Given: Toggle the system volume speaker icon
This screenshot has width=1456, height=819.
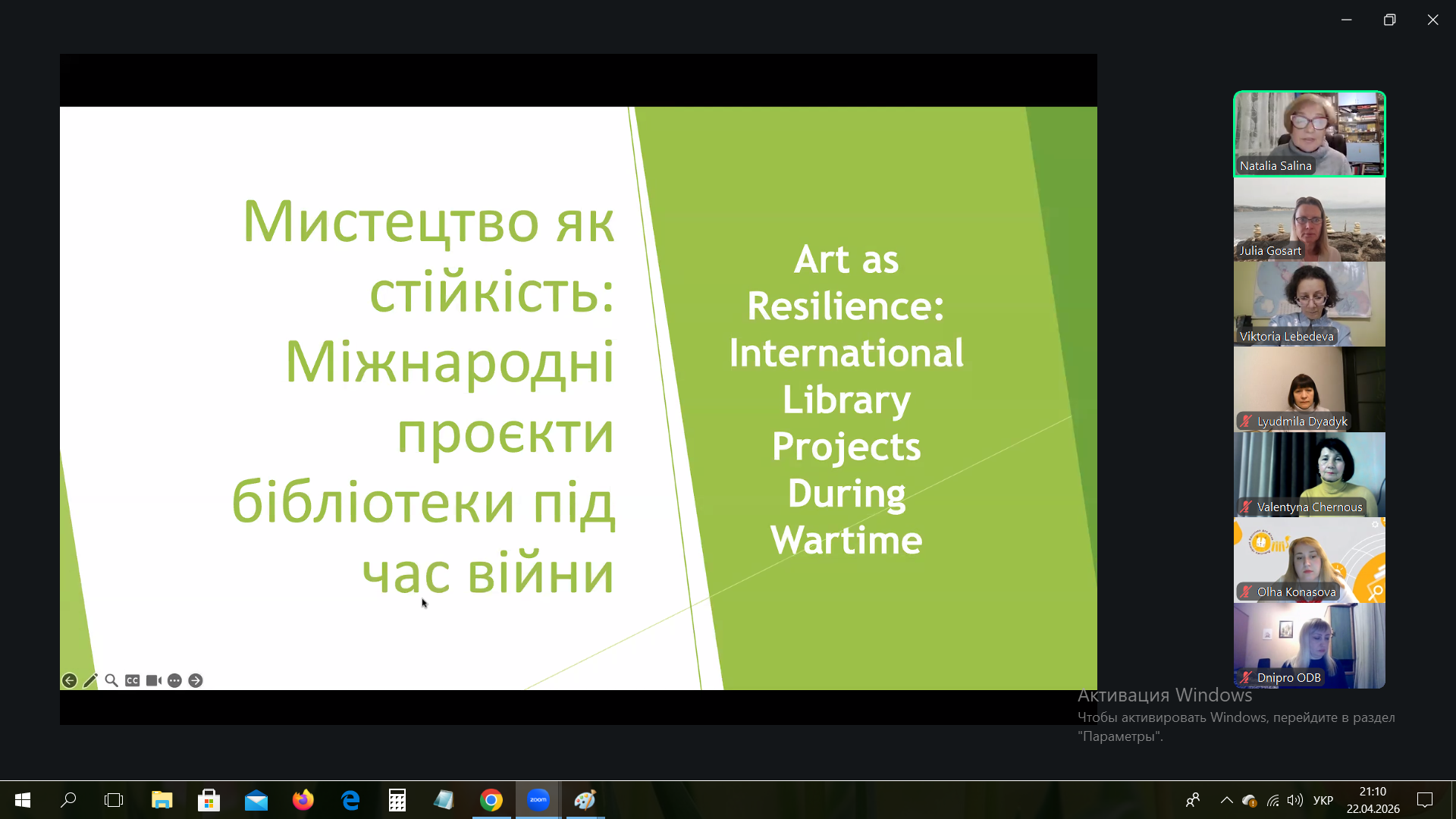Looking at the screenshot, I should click(x=1295, y=800).
